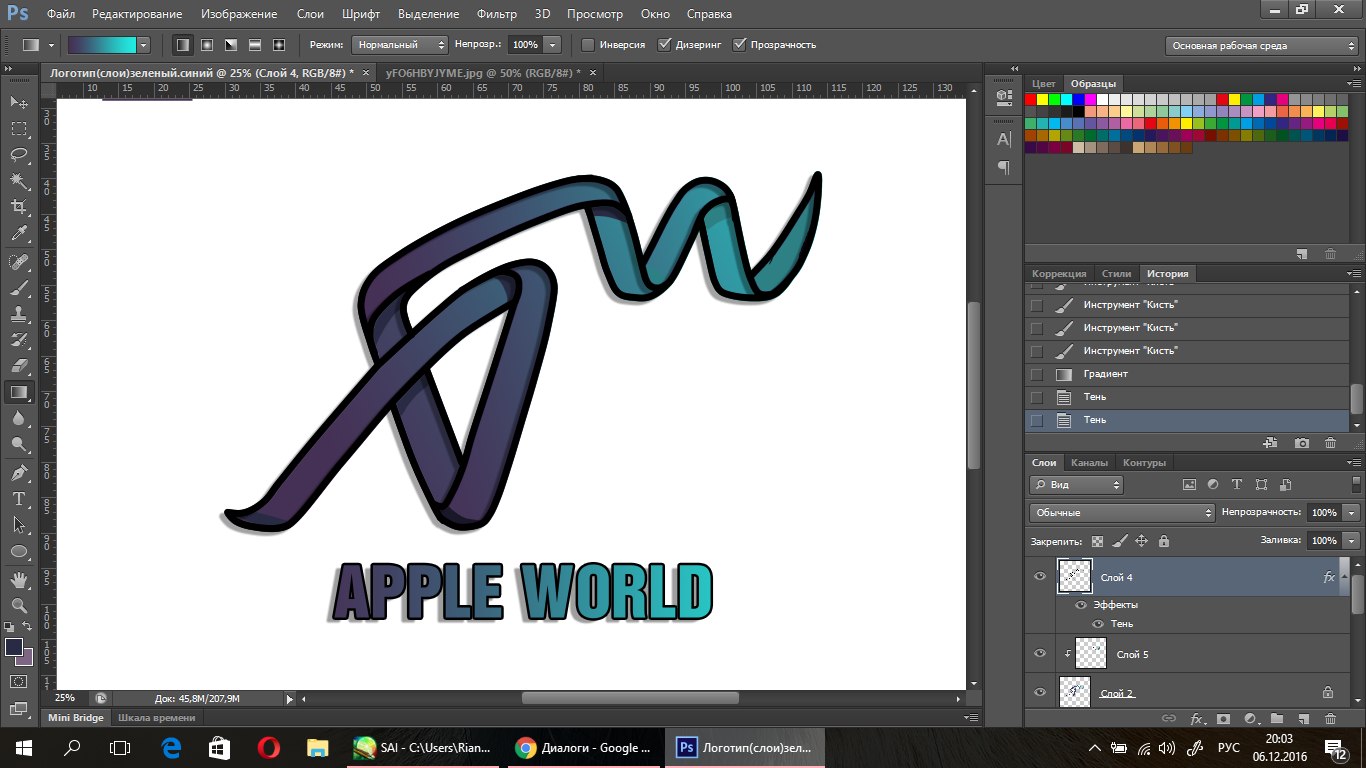
Task: Toggle Тень effect visibility eye
Action: tap(1098, 624)
